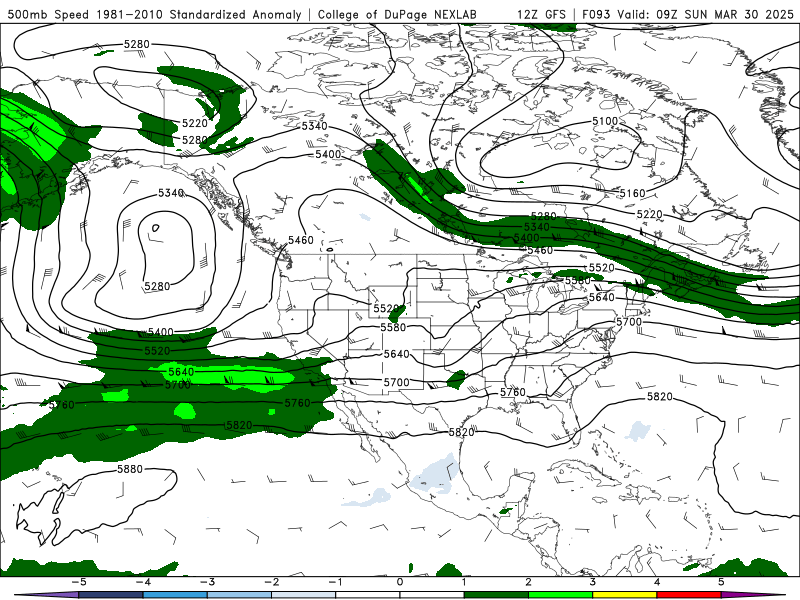Click the red colorbar segment between 4 and 5
Image resolution: width=800 pixels, height=600 pixels.
(689, 595)
